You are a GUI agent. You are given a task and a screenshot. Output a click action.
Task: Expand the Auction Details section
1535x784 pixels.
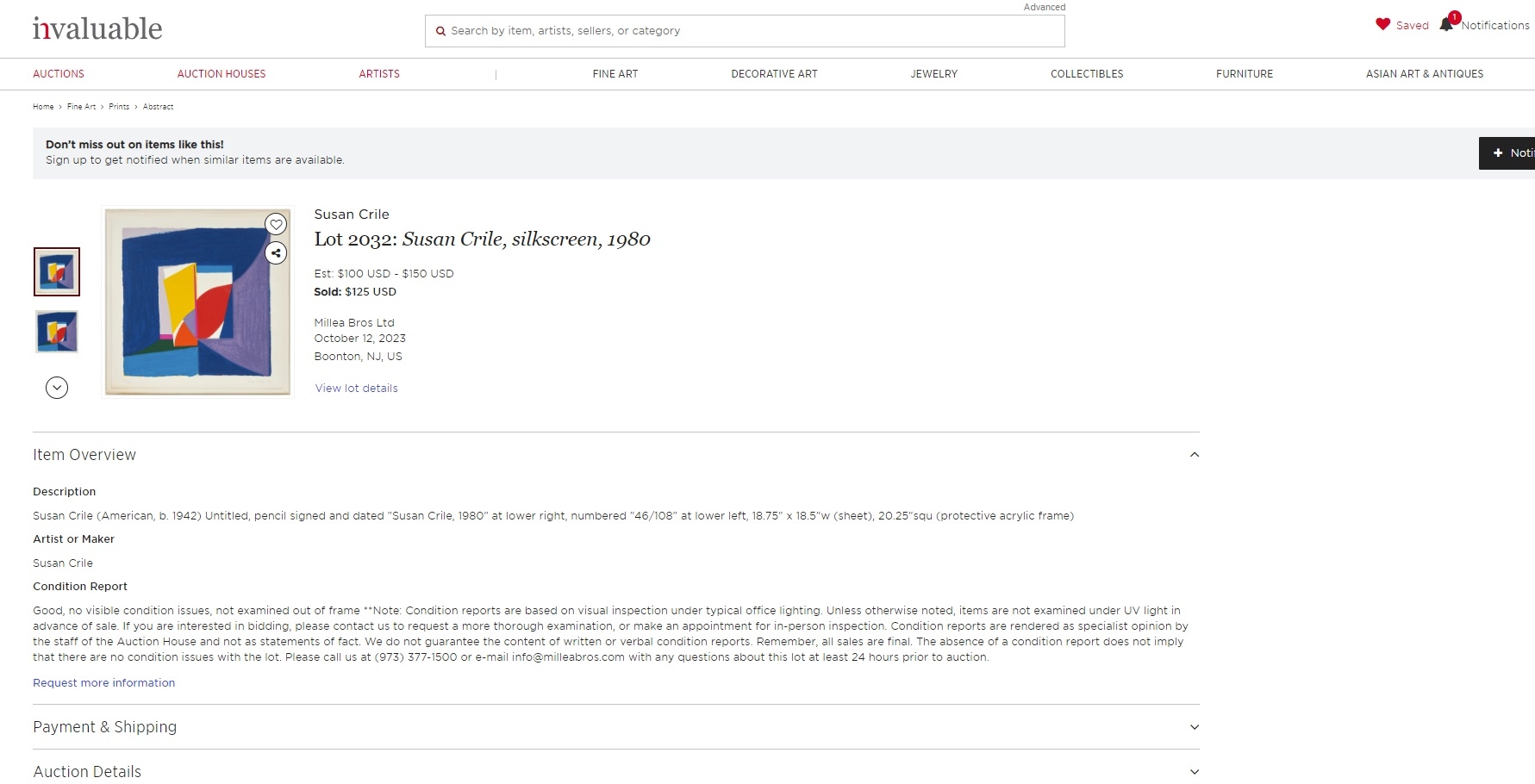pyautogui.click(x=1194, y=772)
